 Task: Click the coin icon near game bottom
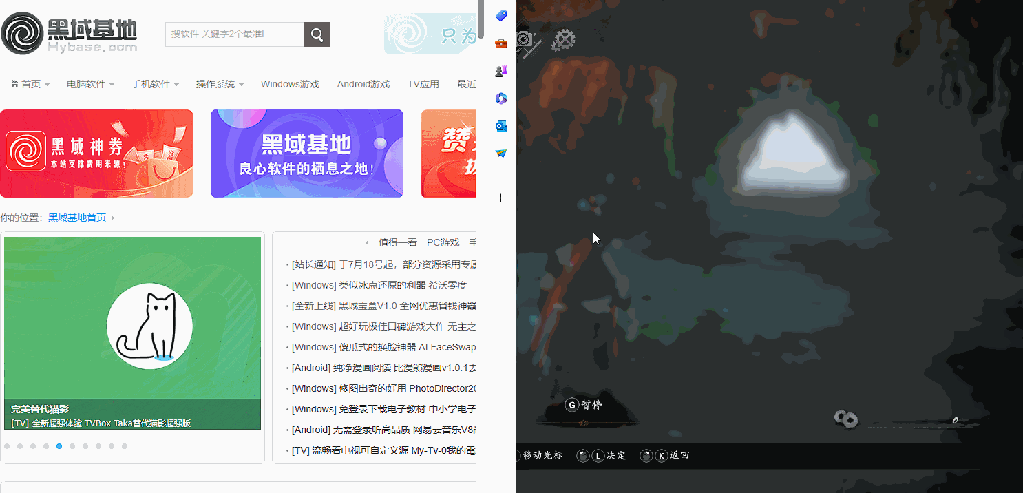pyautogui.click(x=846, y=419)
